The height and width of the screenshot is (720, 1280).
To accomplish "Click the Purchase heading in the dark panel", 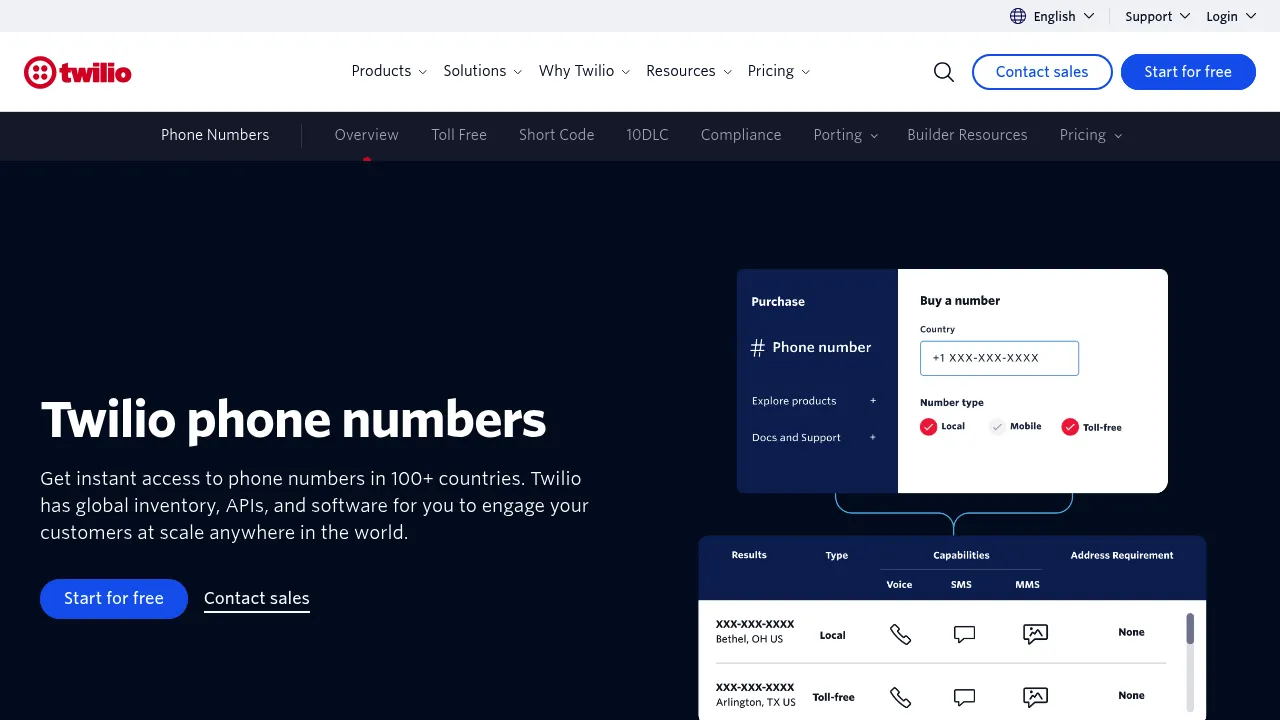I will pyautogui.click(x=778, y=302).
